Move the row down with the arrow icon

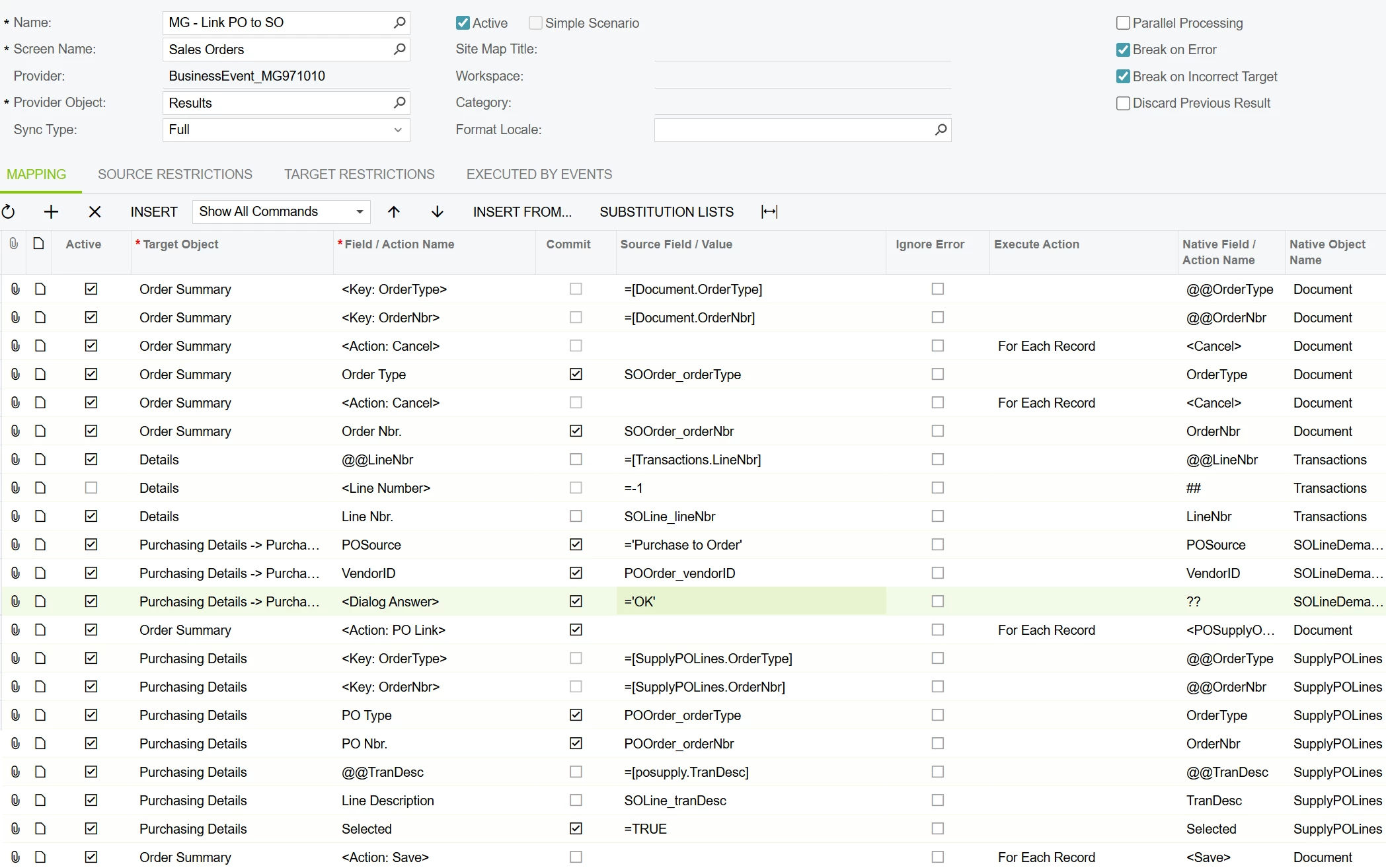pos(437,212)
